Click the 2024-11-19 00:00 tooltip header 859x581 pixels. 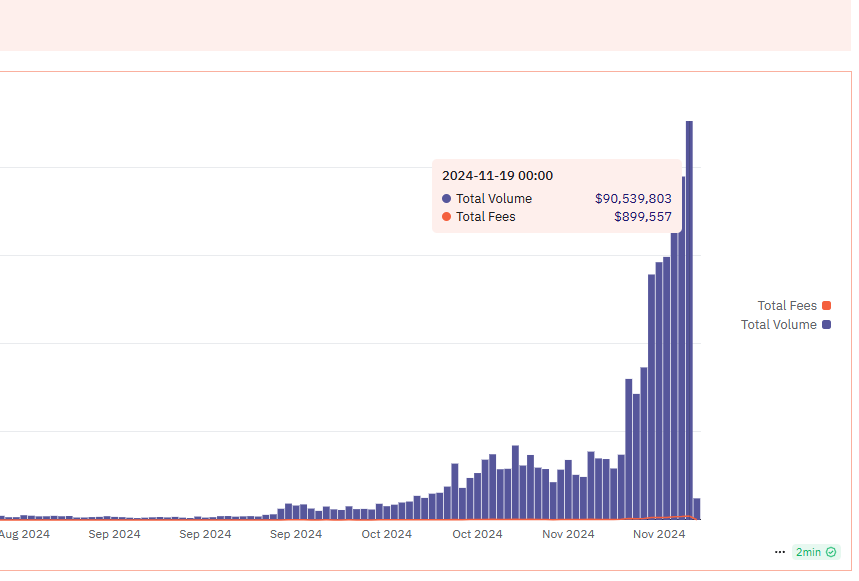coord(497,176)
